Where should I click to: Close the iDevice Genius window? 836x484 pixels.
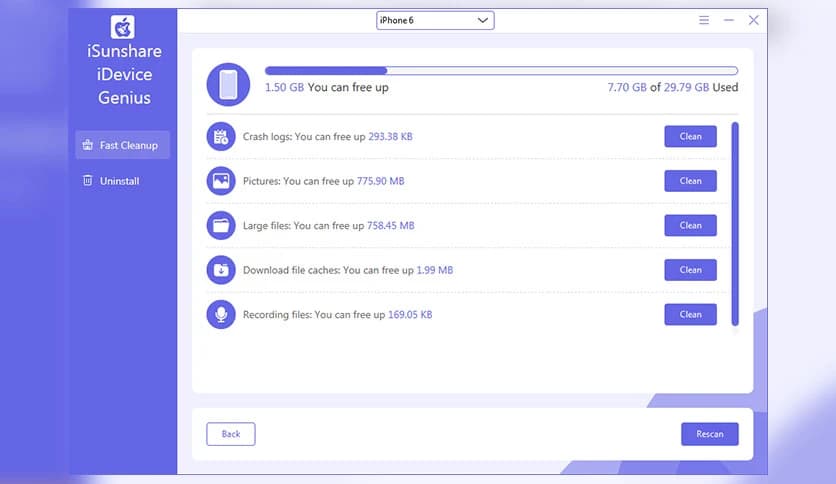coord(753,20)
